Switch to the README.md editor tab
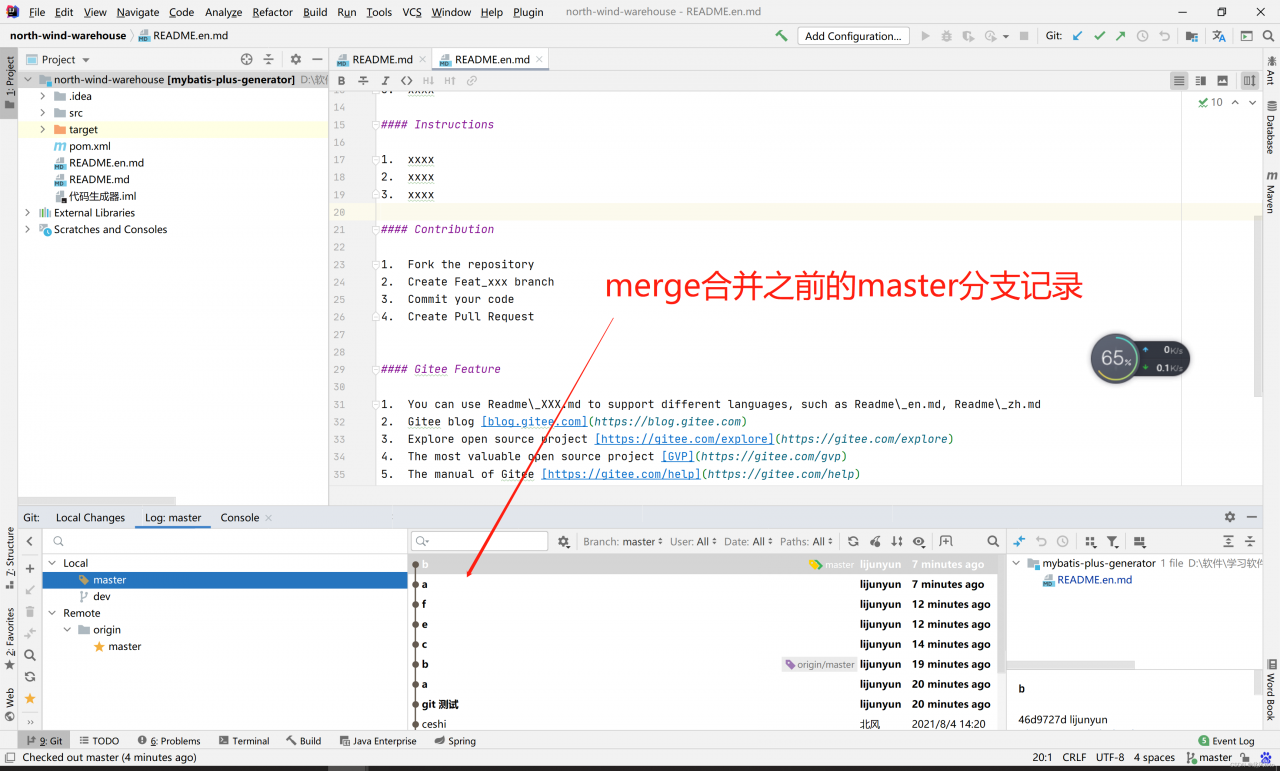The height and width of the screenshot is (771, 1280). (x=382, y=59)
